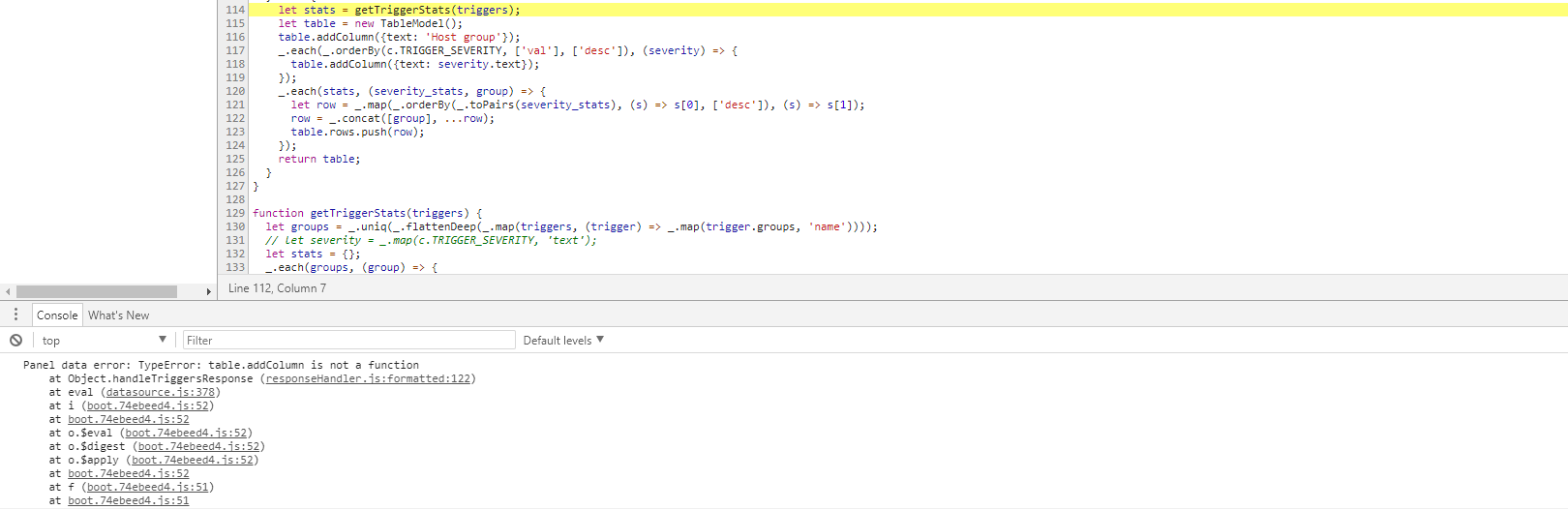Set a breakpoint on line number 120

click(235, 91)
